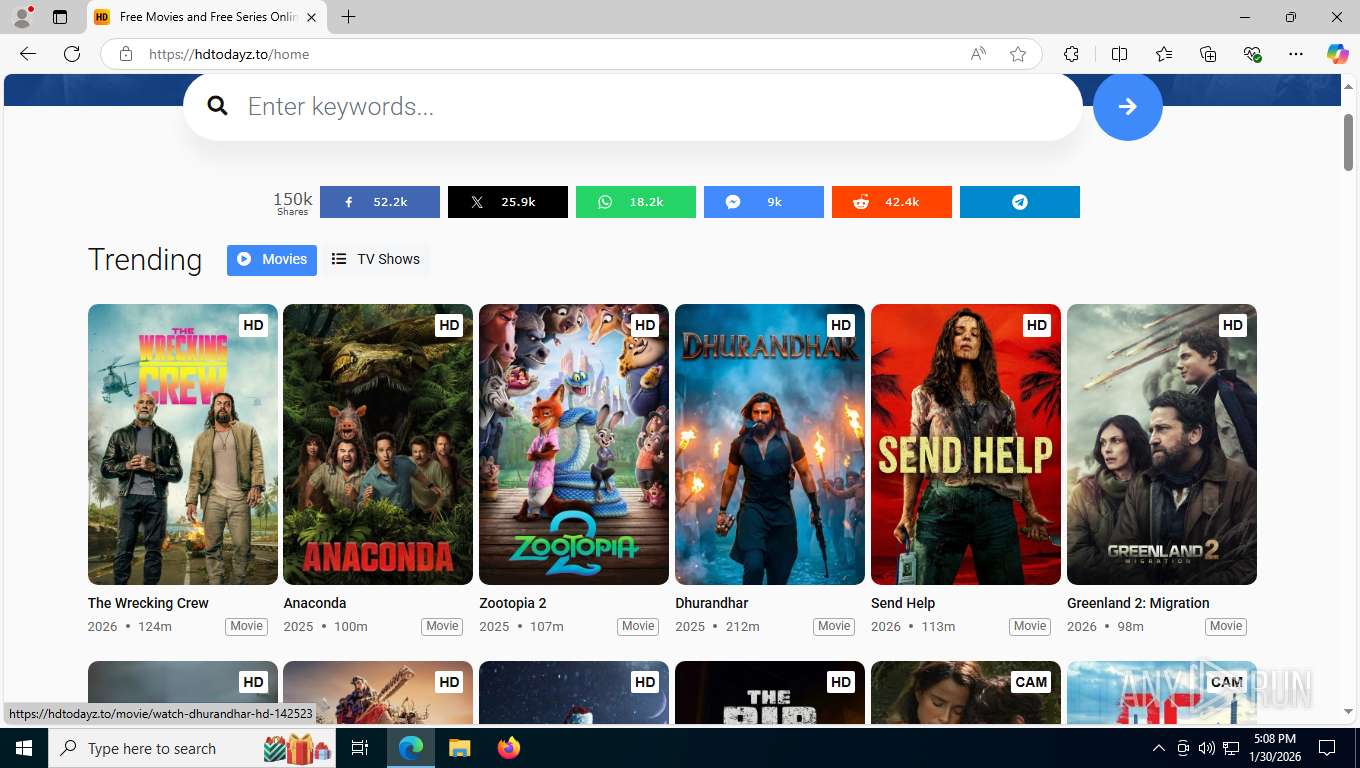Click the 150k Shares counter text

click(293, 203)
